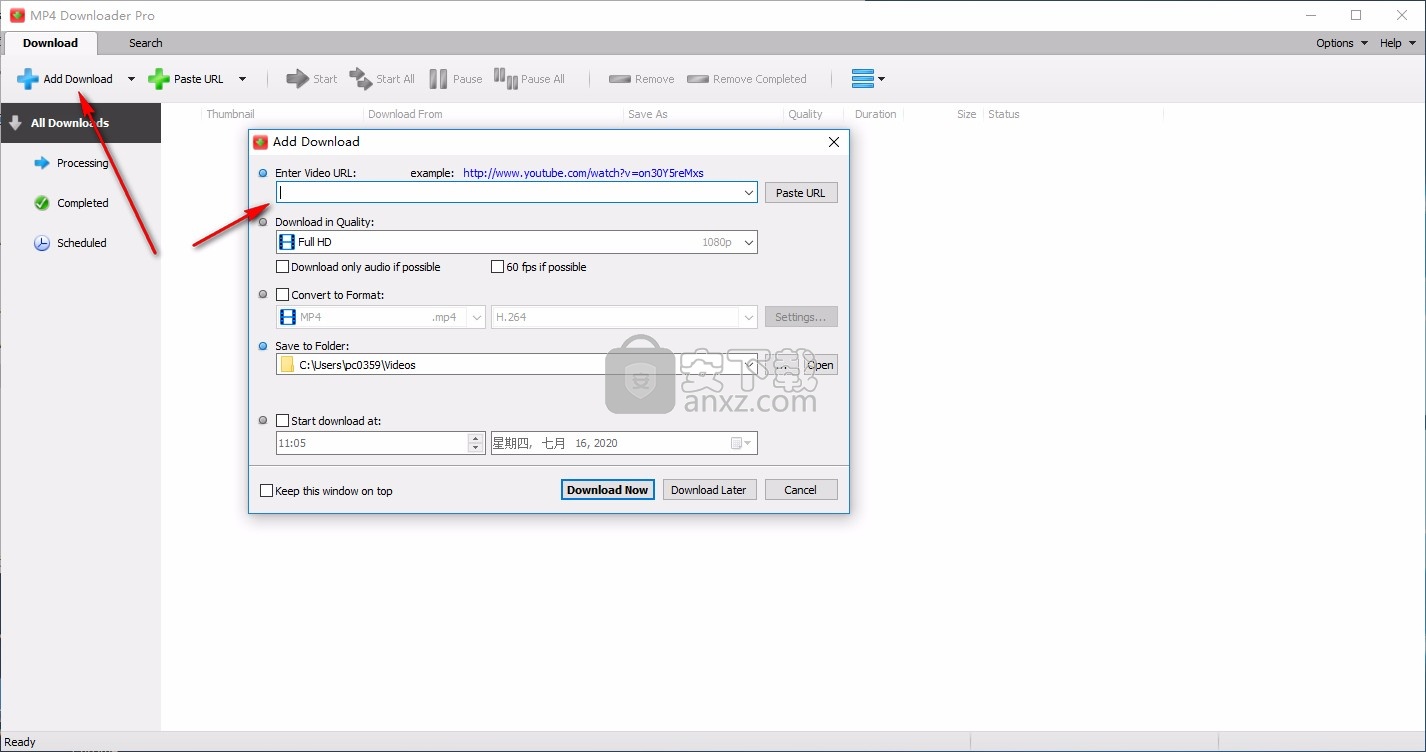Click the Duration column header

(875, 114)
